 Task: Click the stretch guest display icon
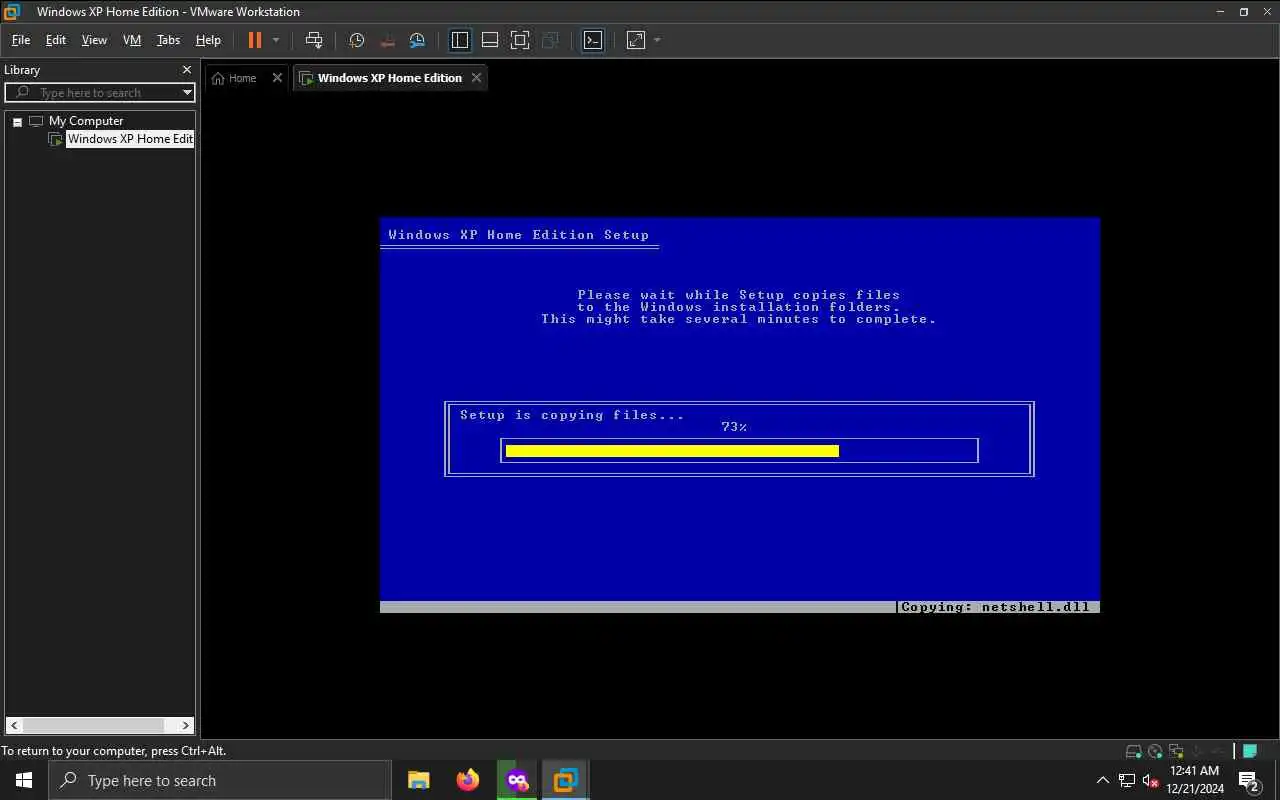(x=636, y=40)
